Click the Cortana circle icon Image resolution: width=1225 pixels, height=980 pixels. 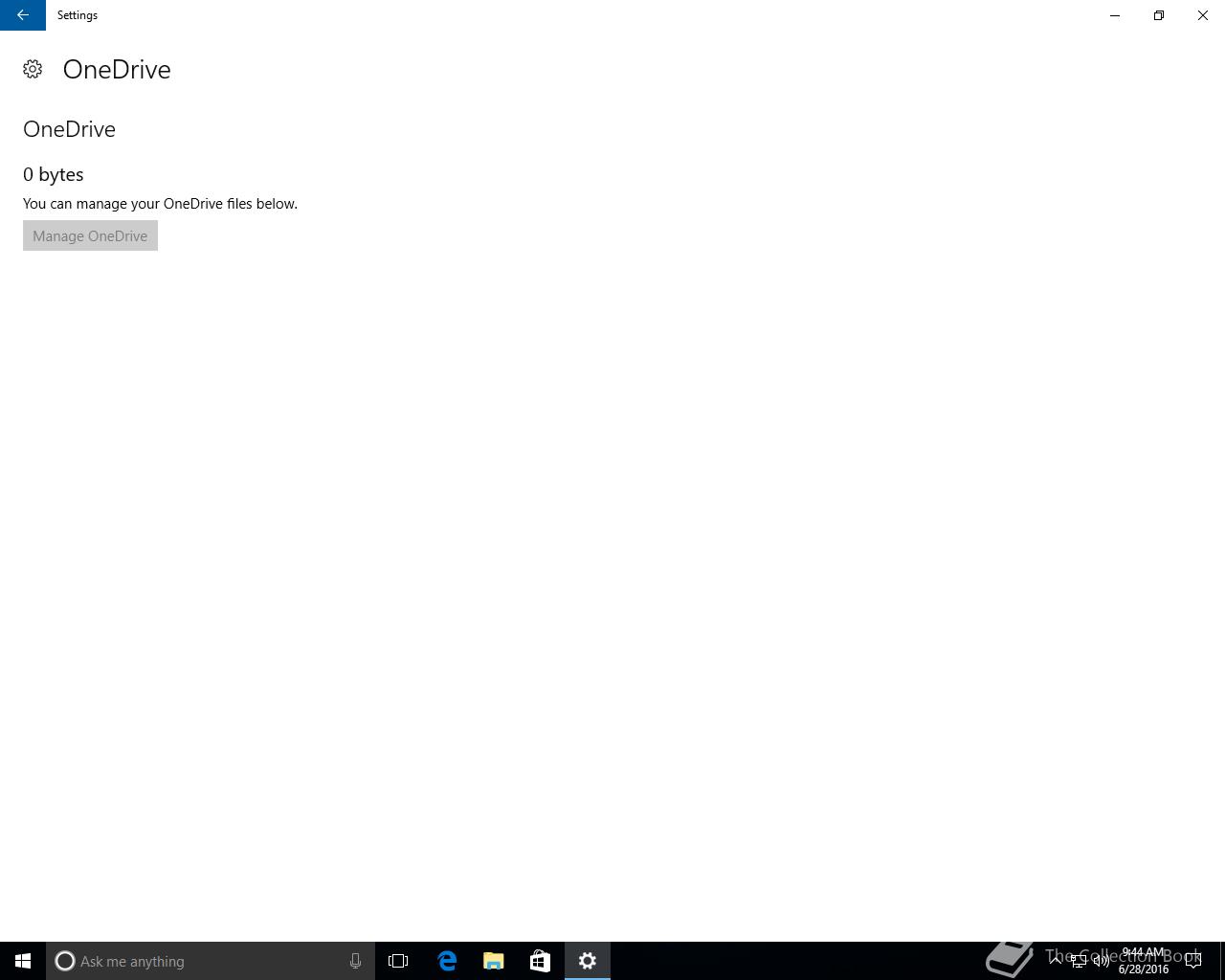pos(64,961)
